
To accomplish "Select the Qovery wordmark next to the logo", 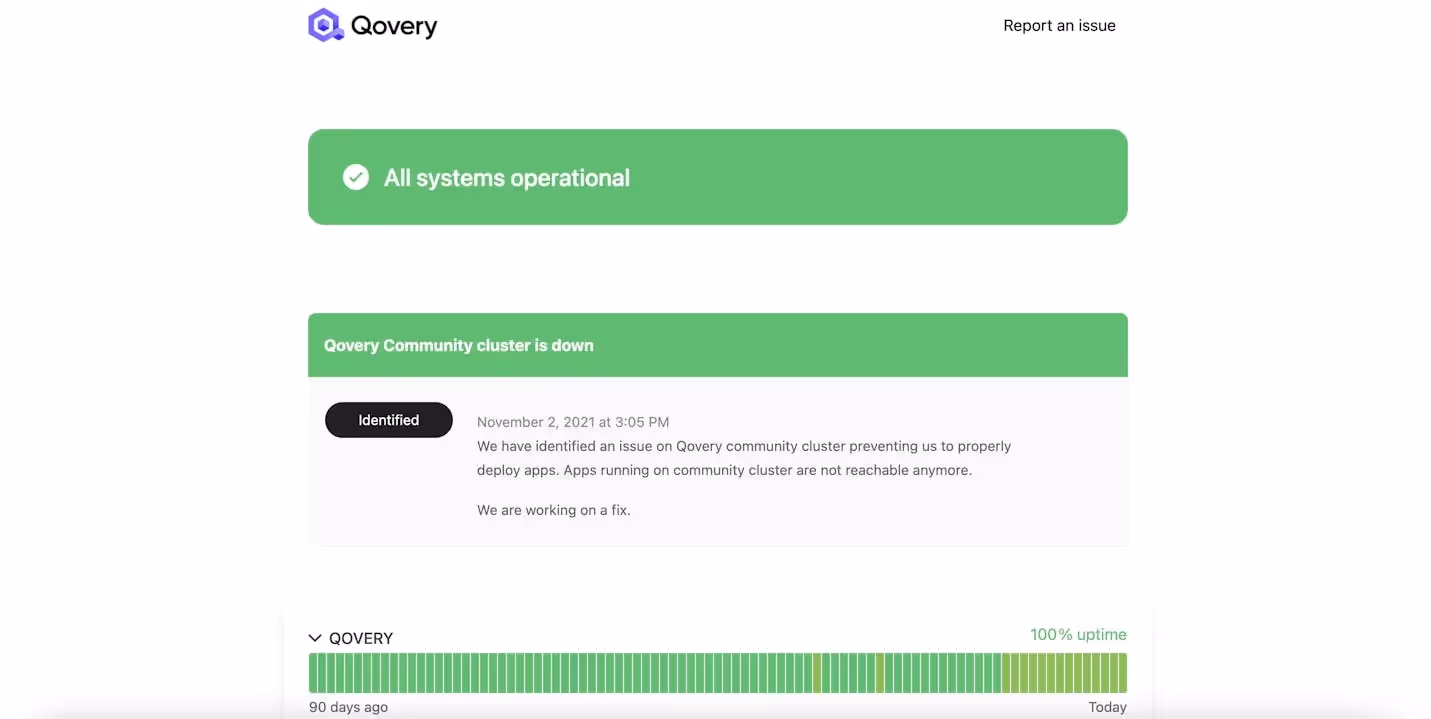I will 395,25.
